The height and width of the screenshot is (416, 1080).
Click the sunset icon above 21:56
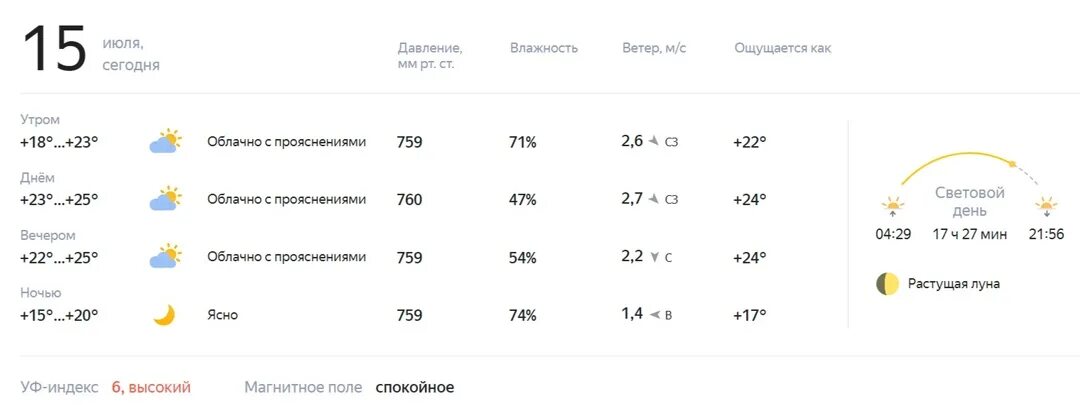coord(1046,208)
